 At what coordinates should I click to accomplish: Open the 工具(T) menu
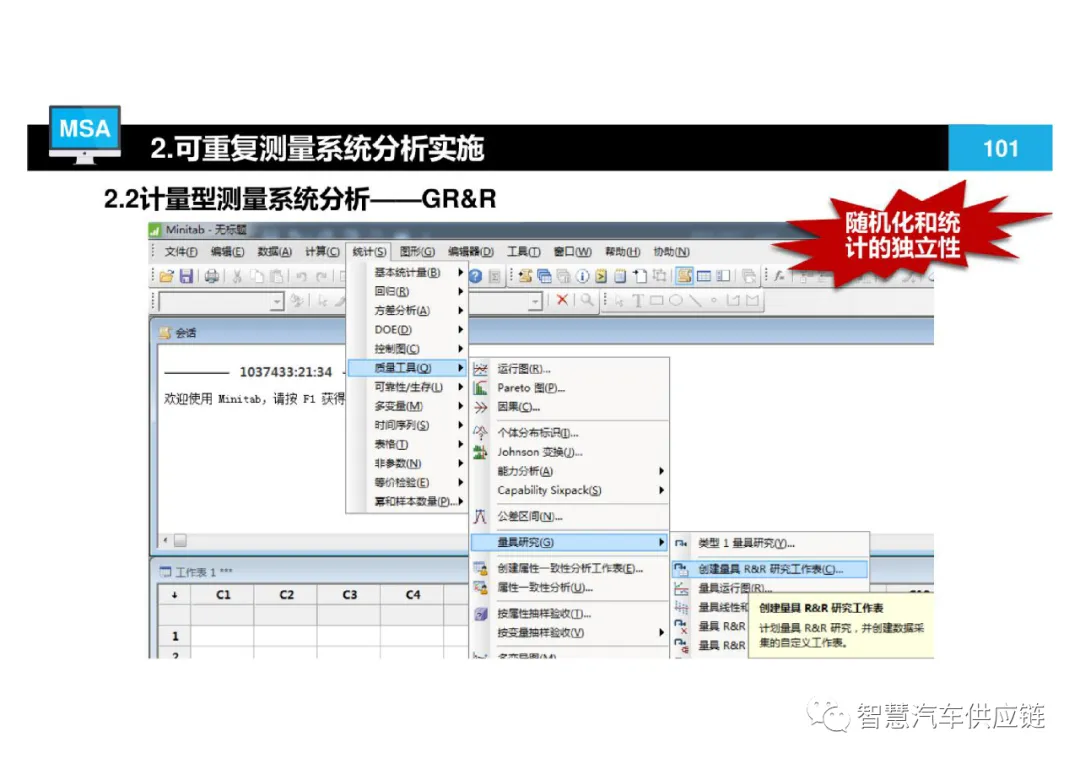coord(523,252)
